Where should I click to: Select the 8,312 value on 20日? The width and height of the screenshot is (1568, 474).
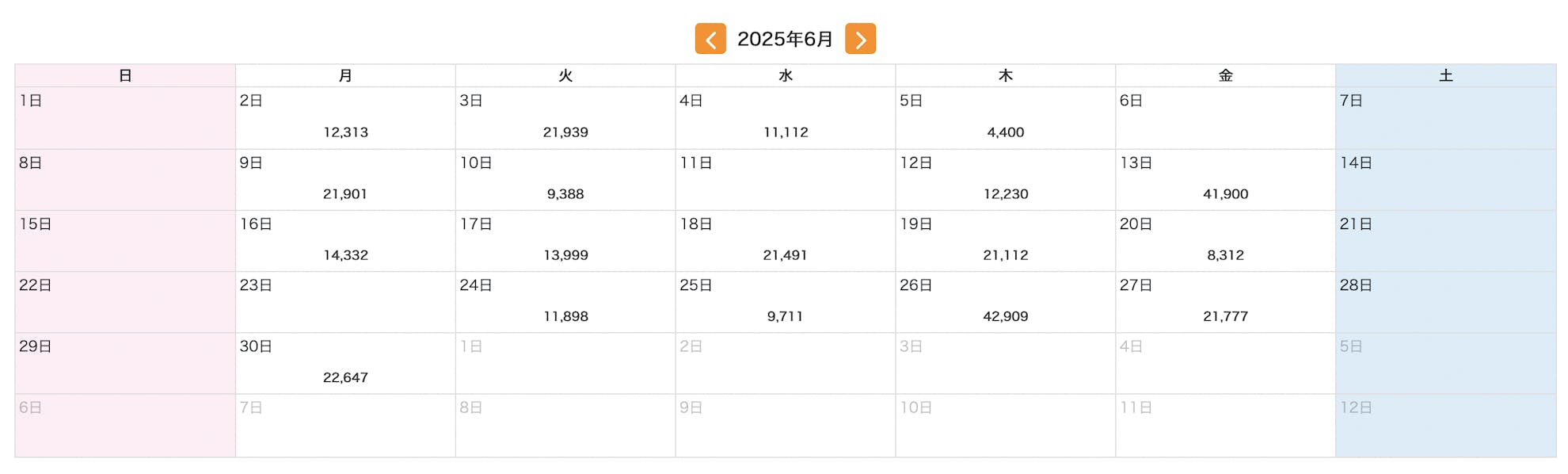tap(1225, 255)
